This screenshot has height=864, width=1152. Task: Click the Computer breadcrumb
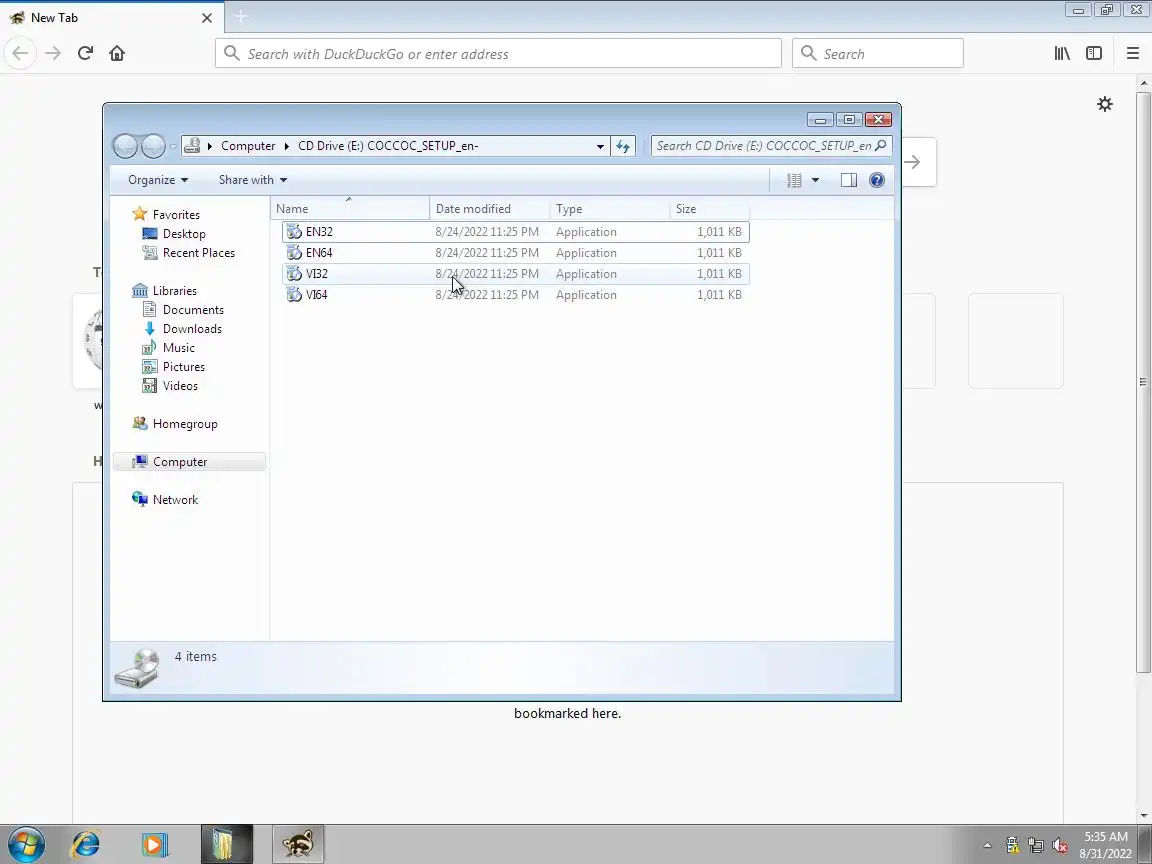(248, 146)
